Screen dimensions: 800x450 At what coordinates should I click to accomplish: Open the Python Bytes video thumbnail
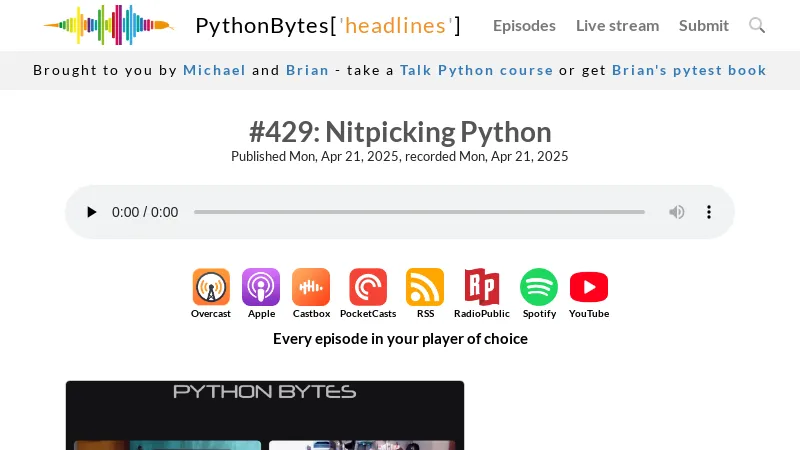pos(265,415)
